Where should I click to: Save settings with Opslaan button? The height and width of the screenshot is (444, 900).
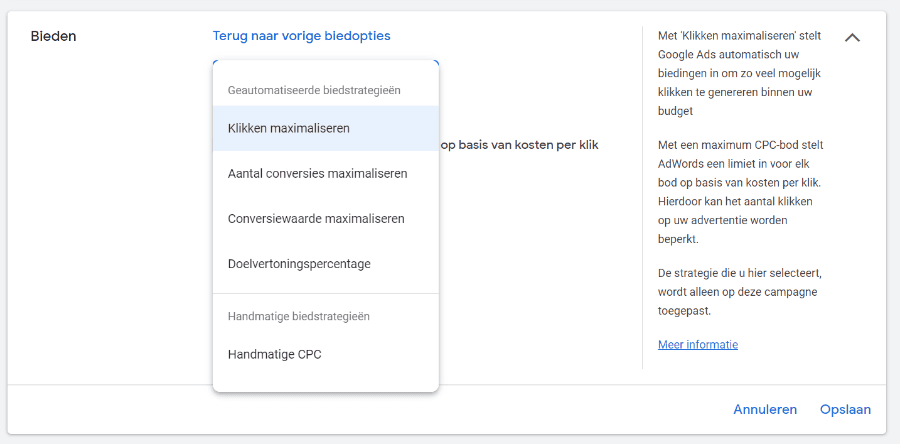pyautogui.click(x=845, y=410)
